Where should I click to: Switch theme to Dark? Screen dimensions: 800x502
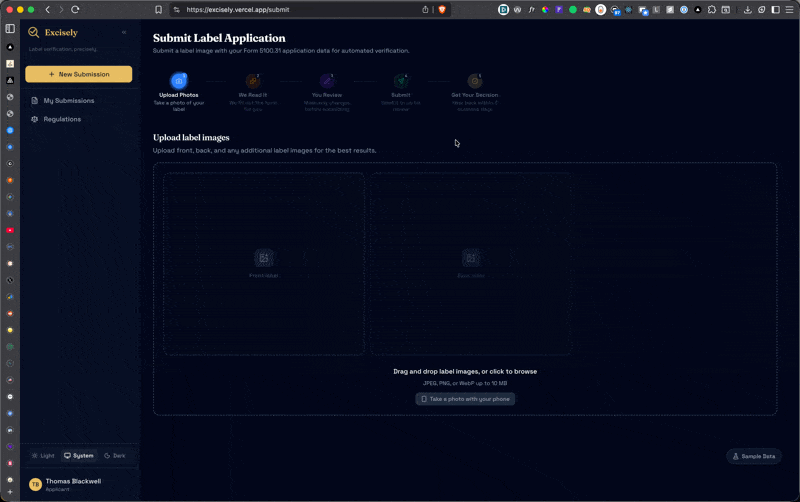tap(115, 456)
